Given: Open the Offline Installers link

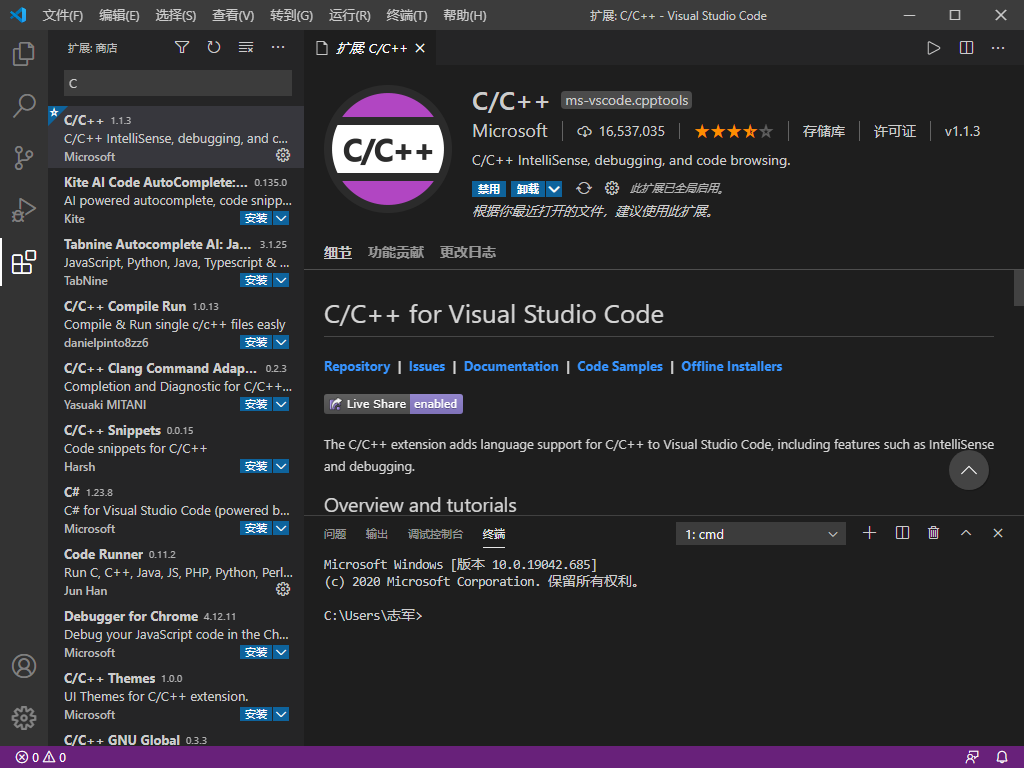Looking at the screenshot, I should (731, 366).
